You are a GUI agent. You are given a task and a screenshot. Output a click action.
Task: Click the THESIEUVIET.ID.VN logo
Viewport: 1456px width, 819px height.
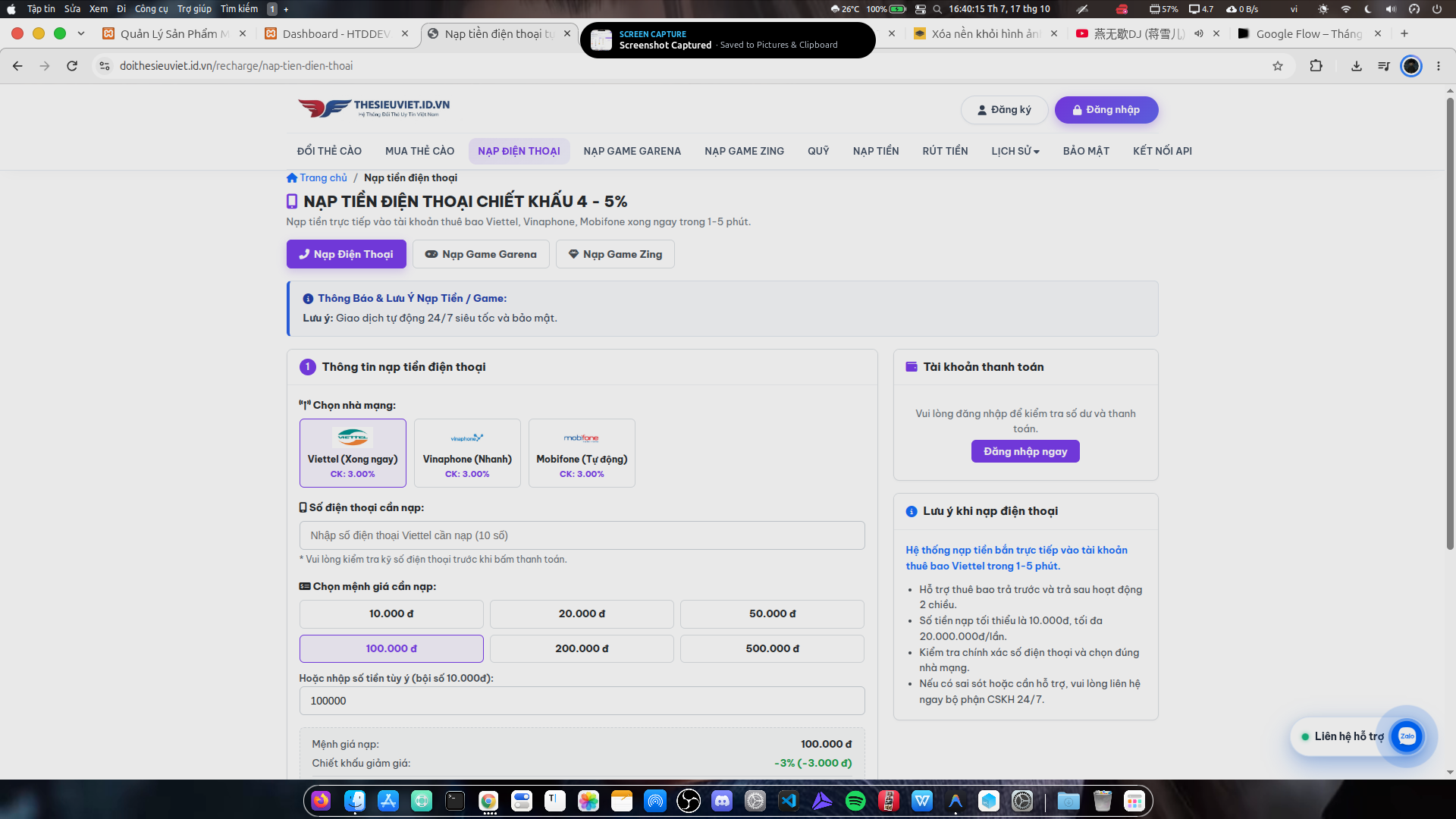point(375,108)
